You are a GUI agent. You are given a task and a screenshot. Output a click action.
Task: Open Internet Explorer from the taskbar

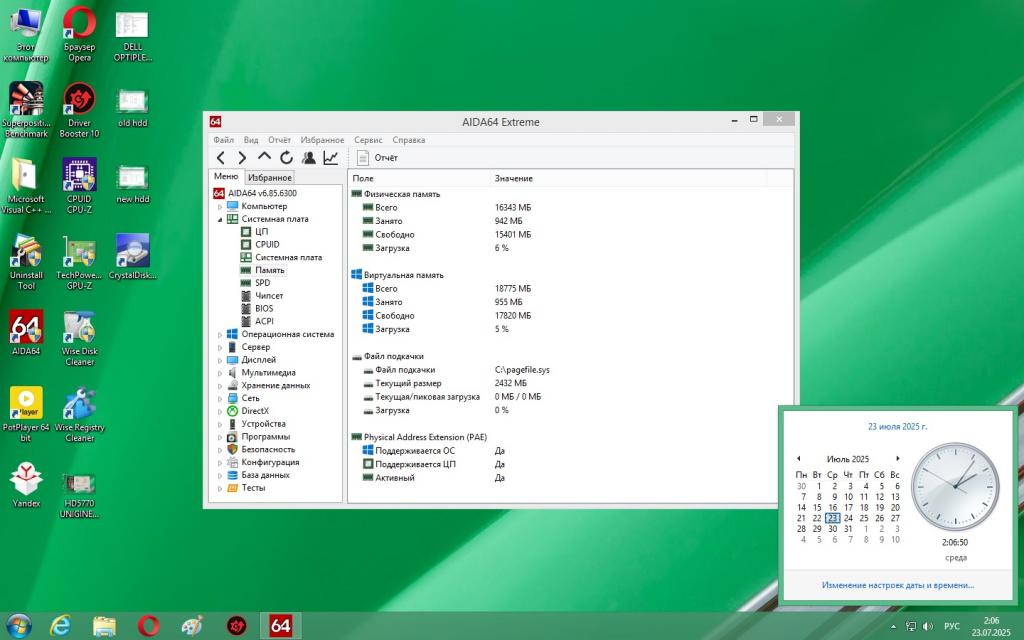[x=61, y=626]
